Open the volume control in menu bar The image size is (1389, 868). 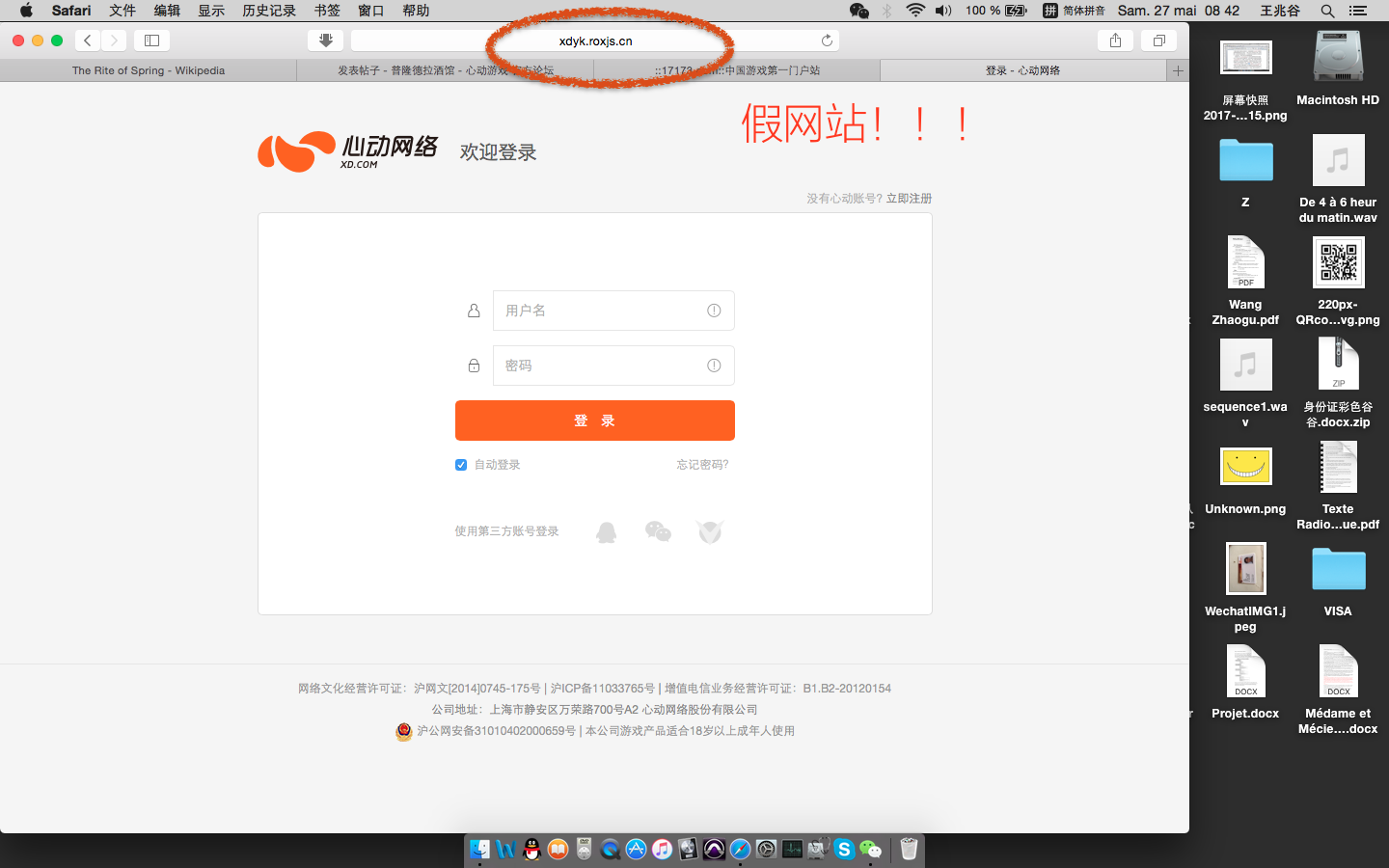[x=943, y=11]
